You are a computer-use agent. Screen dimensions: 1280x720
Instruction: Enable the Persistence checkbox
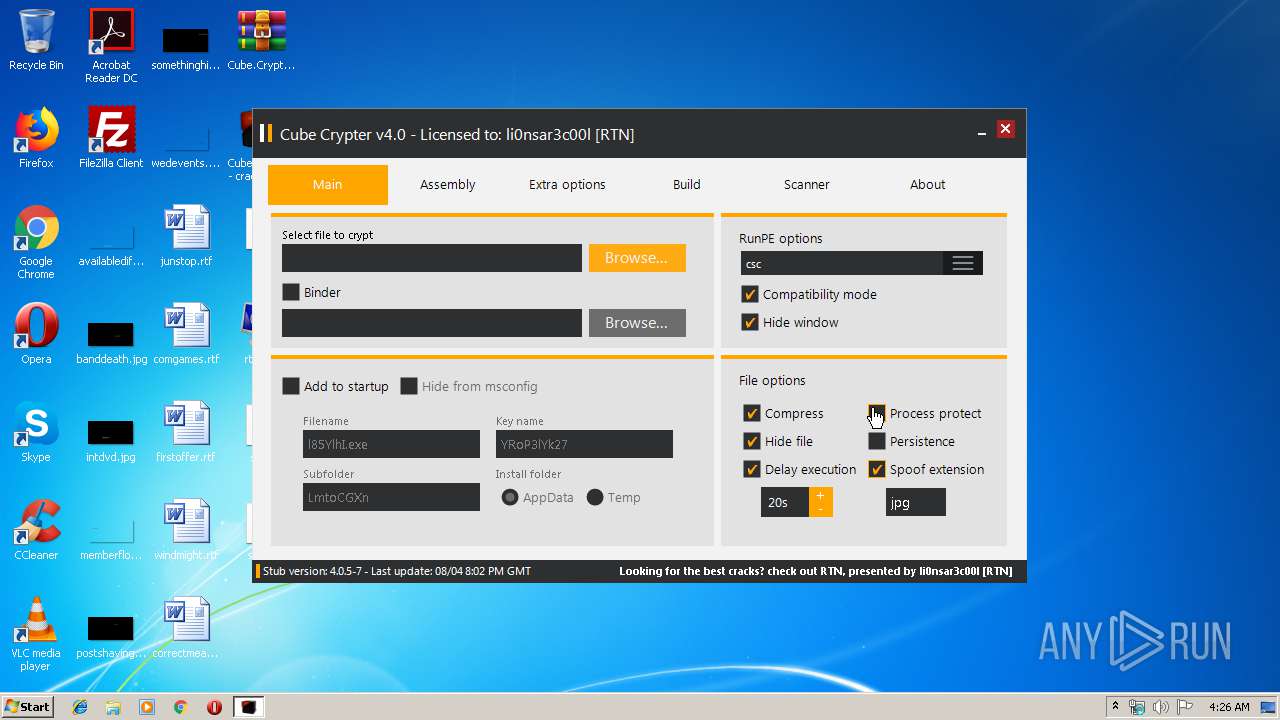[877, 441]
